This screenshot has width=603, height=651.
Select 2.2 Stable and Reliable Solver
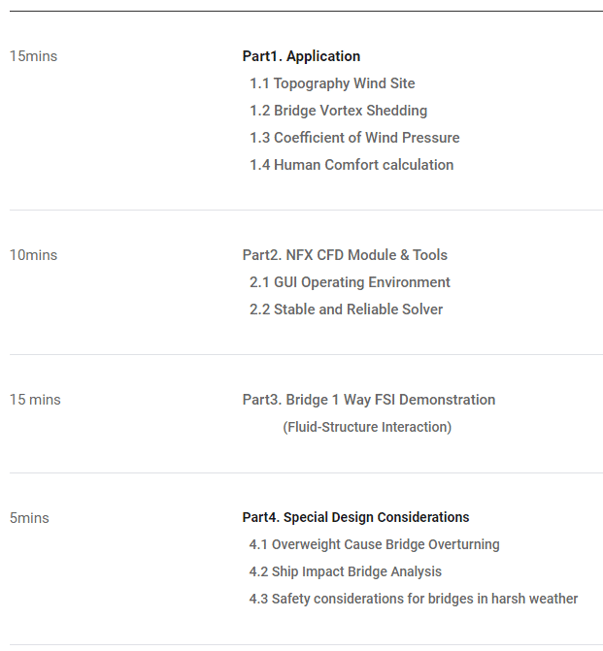346,310
